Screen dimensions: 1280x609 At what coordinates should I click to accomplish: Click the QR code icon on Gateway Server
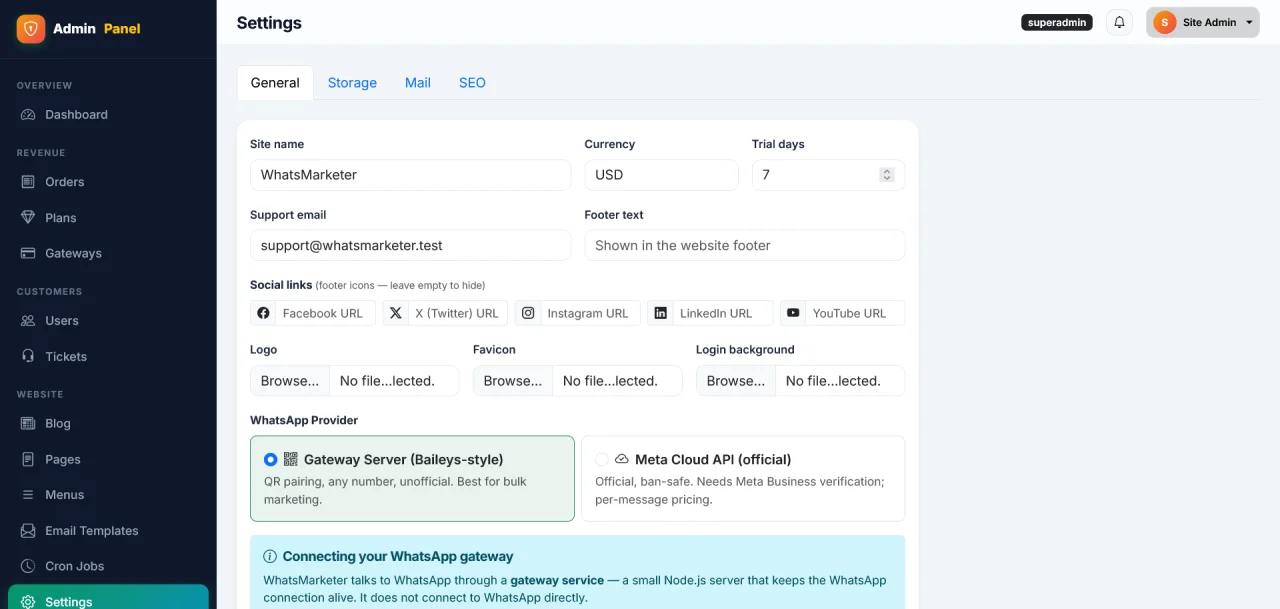click(x=291, y=459)
